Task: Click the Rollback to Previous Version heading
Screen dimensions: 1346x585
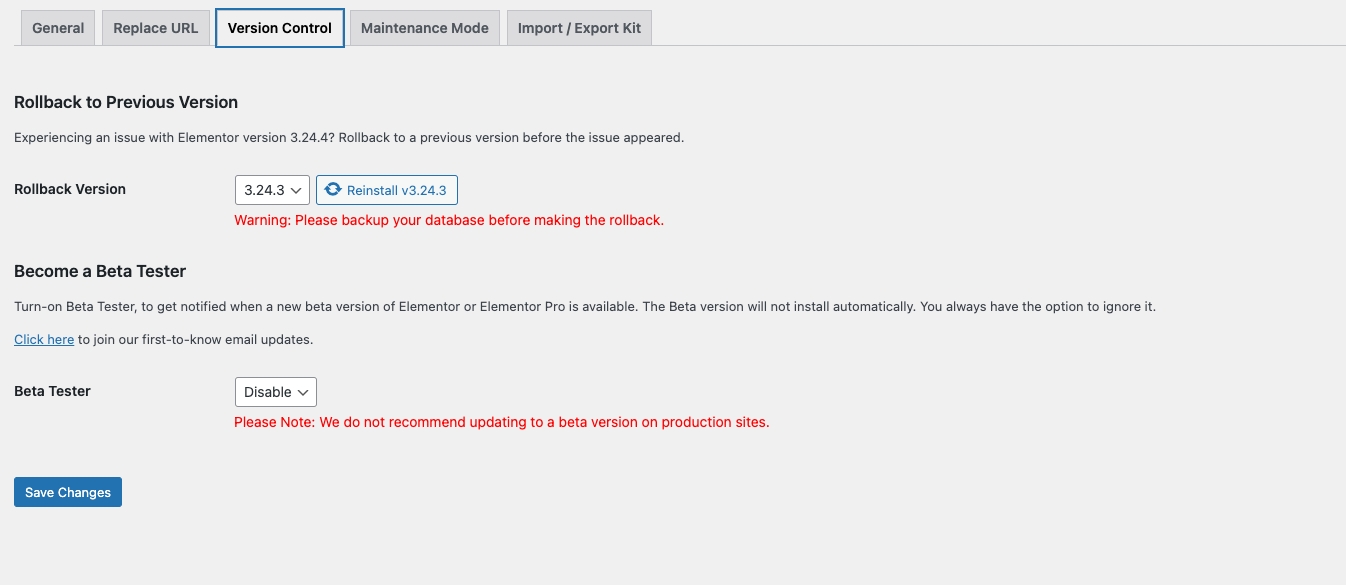Action: [x=126, y=102]
